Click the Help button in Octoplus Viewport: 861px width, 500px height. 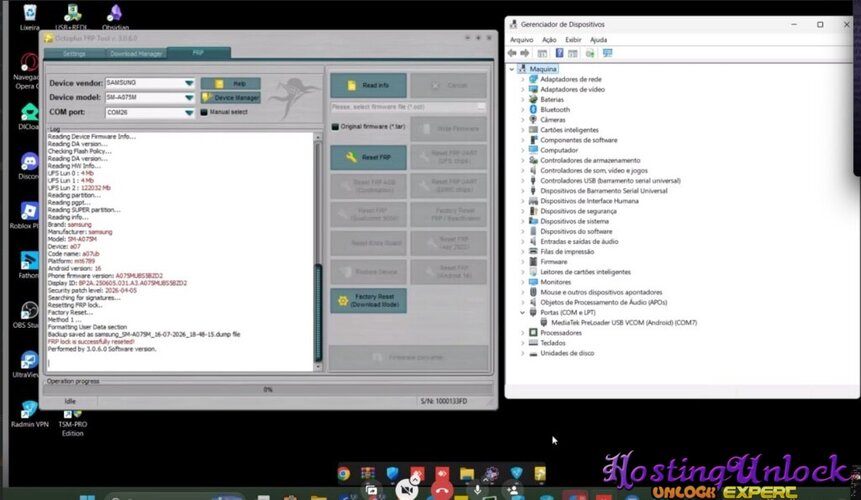pyautogui.click(x=231, y=83)
